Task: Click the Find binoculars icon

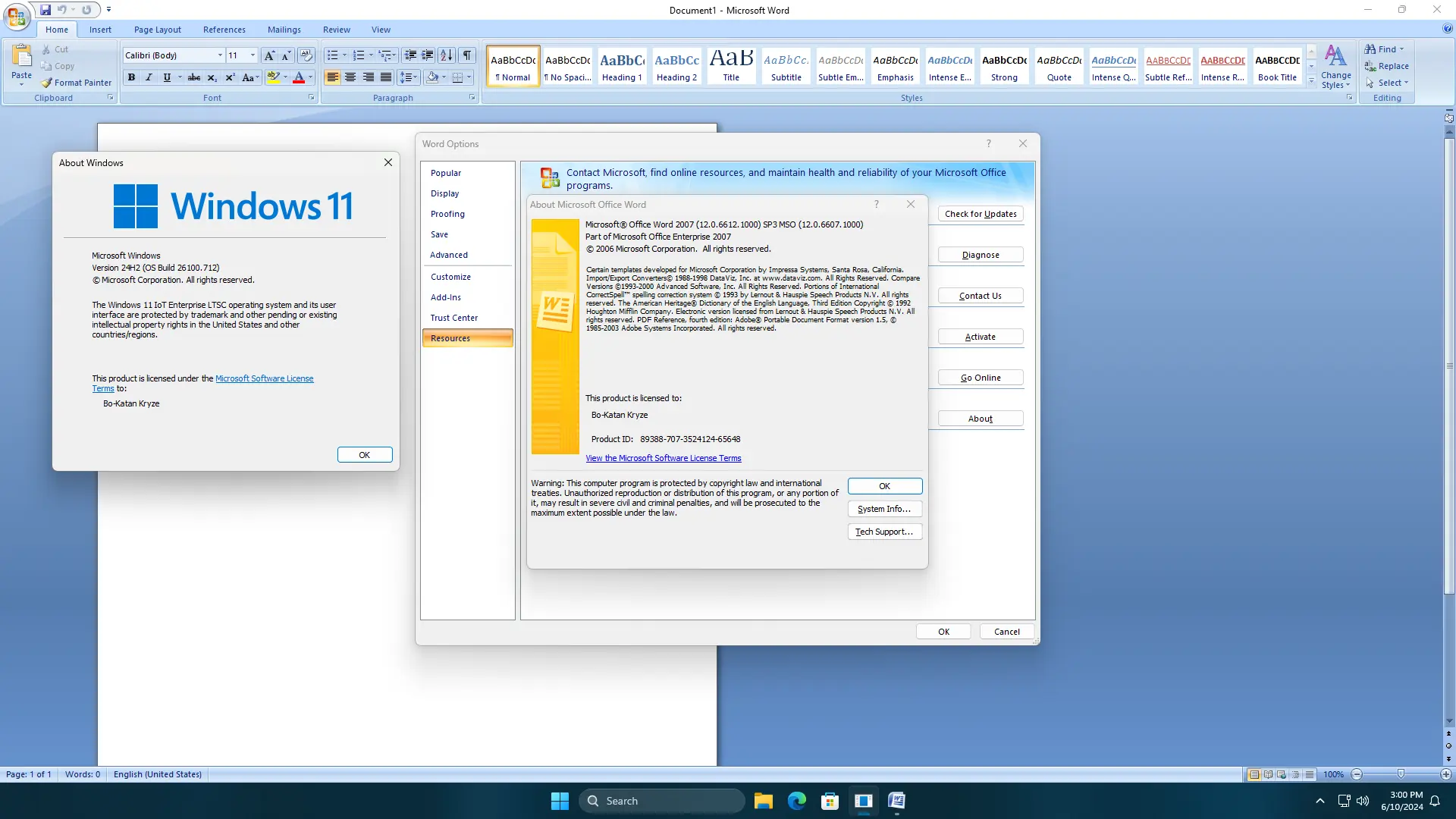Action: pyautogui.click(x=1370, y=49)
